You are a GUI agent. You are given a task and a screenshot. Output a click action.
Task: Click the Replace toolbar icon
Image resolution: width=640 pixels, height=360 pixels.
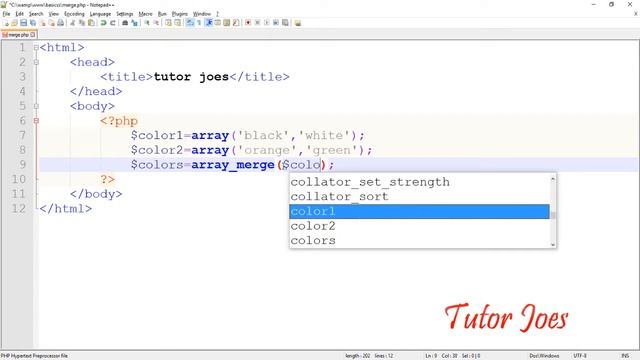coord(134,23)
